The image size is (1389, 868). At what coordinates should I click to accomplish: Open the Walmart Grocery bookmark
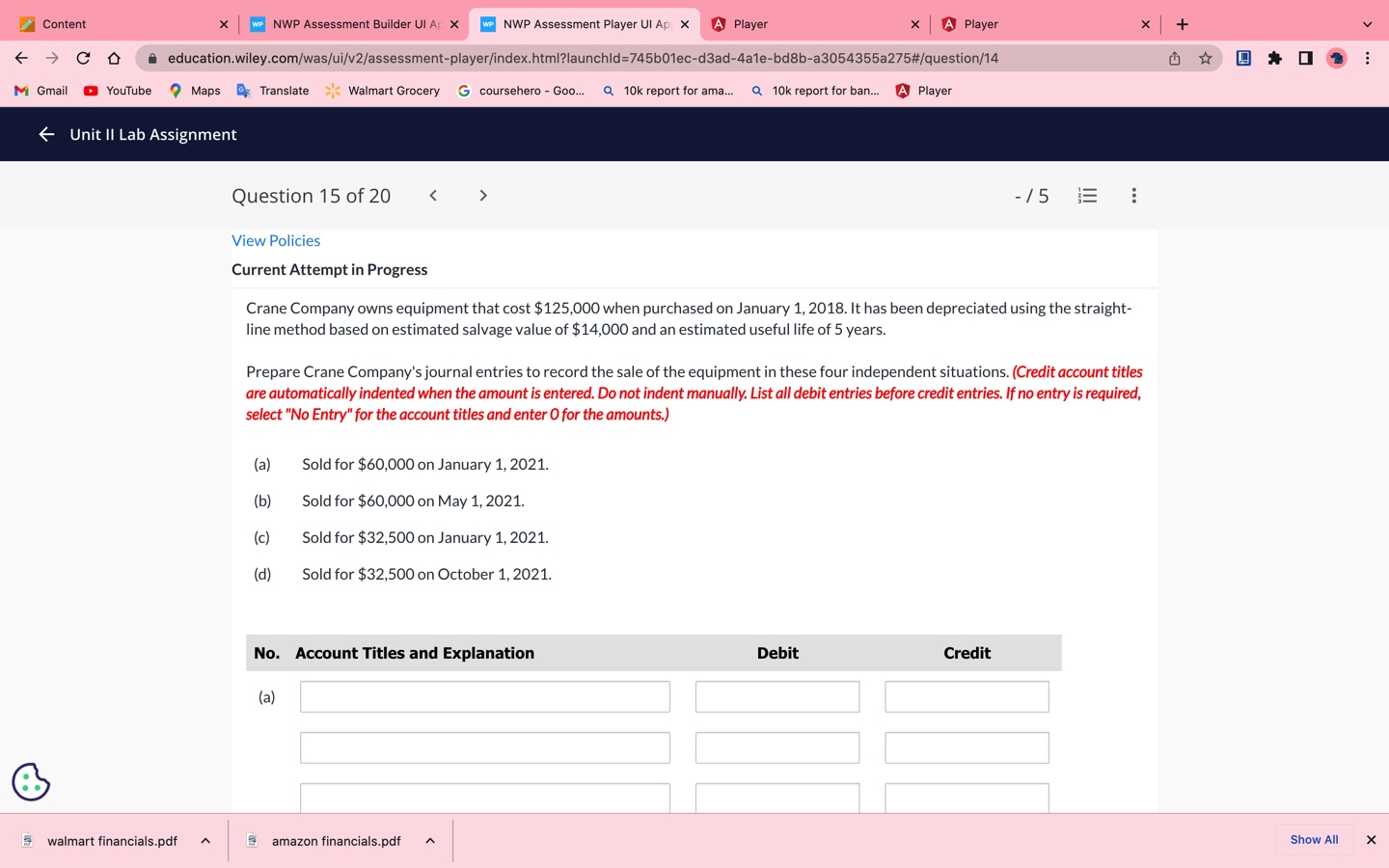click(x=382, y=90)
